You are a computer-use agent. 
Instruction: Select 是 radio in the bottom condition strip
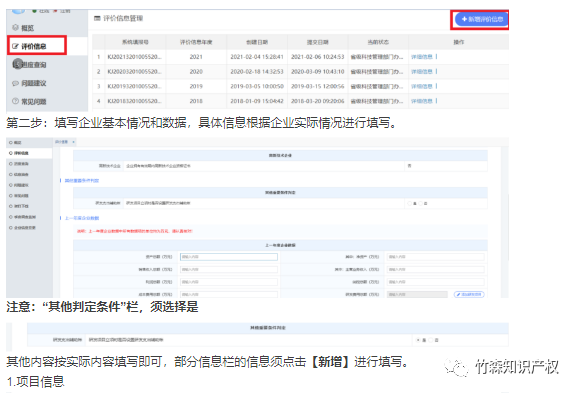pyautogui.click(x=418, y=340)
